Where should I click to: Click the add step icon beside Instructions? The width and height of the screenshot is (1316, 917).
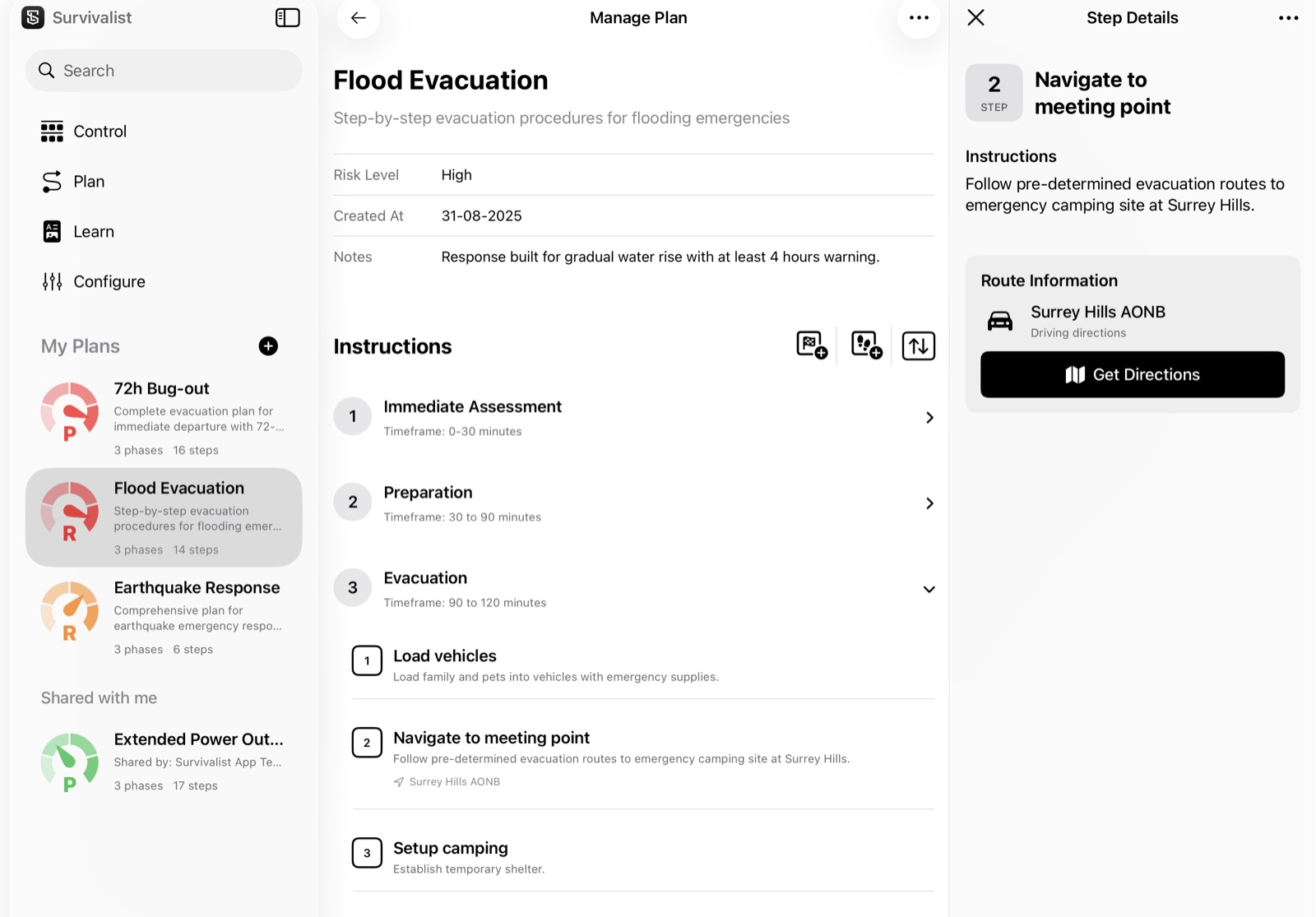[x=866, y=345]
